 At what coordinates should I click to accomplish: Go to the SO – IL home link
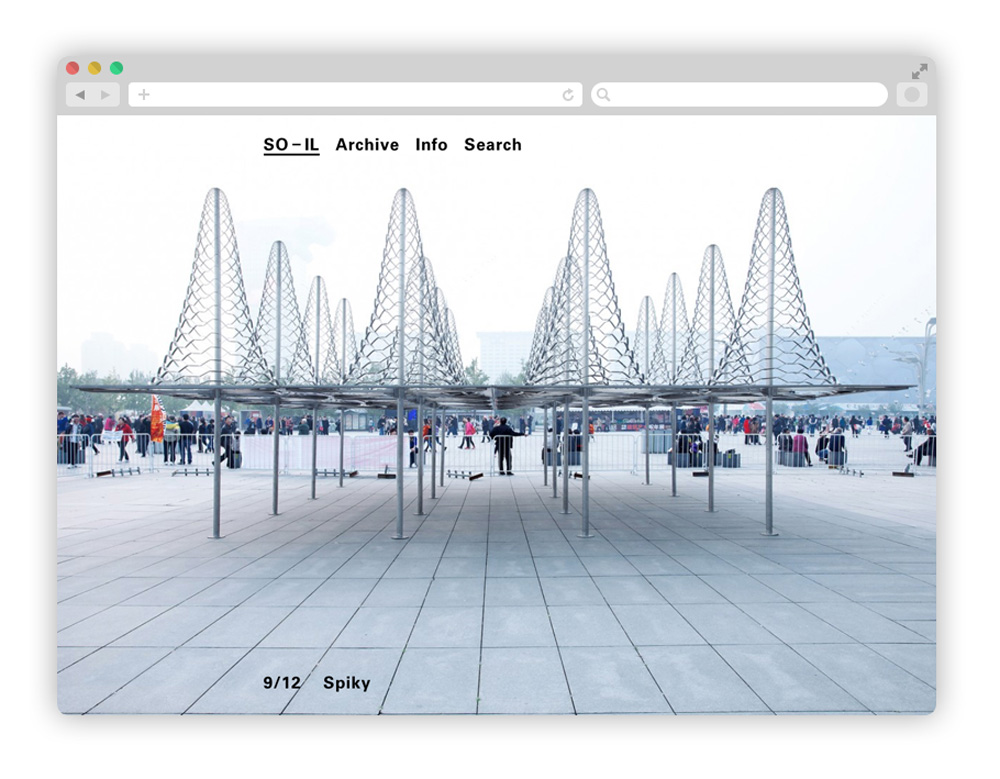(291, 145)
